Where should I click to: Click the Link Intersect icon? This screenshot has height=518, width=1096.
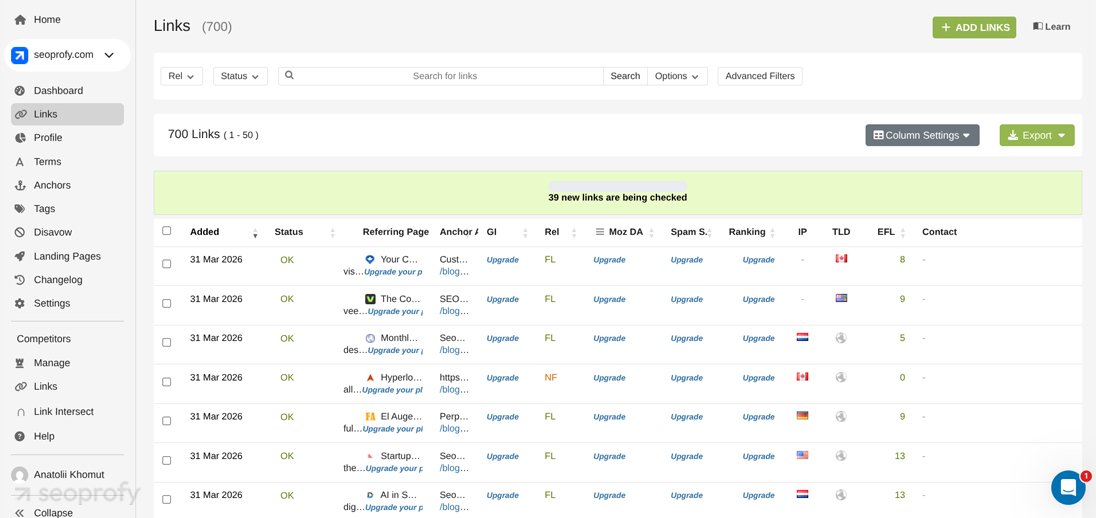tap(20, 412)
